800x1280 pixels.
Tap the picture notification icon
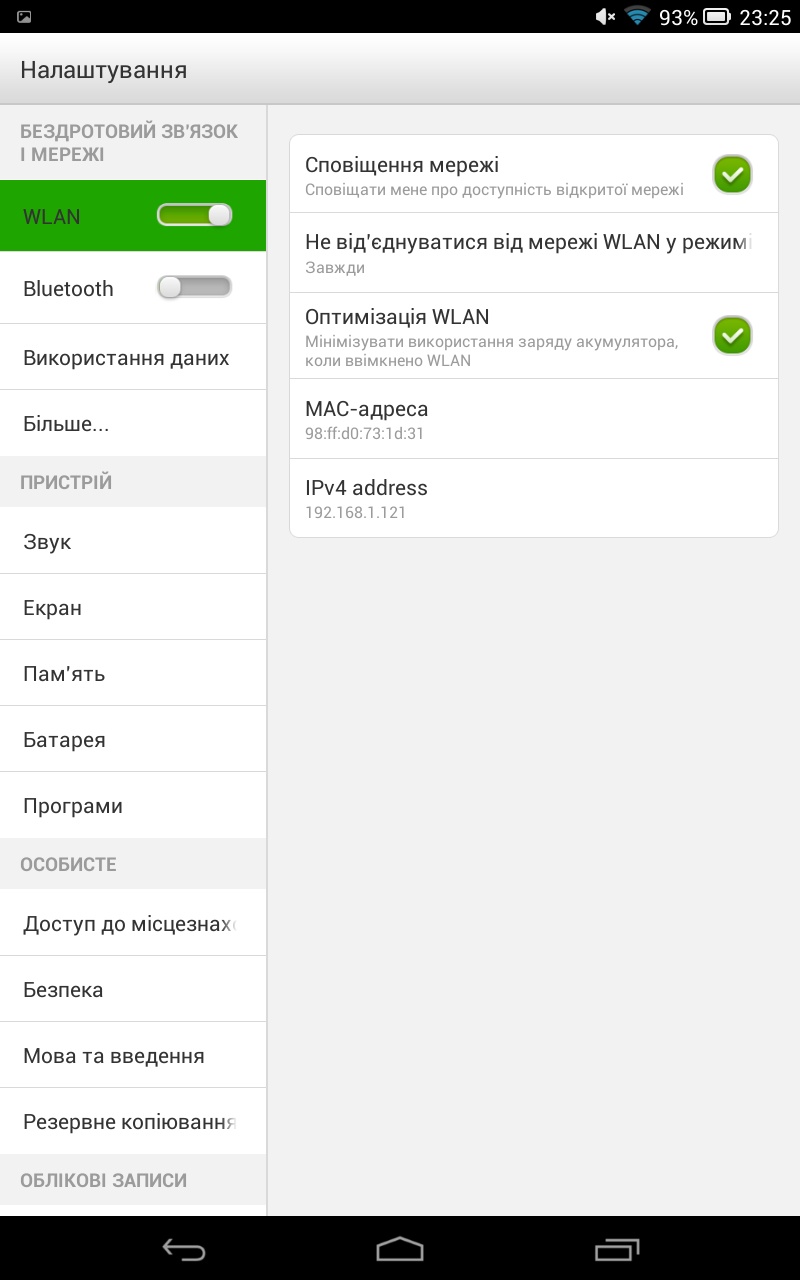pos(24,17)
